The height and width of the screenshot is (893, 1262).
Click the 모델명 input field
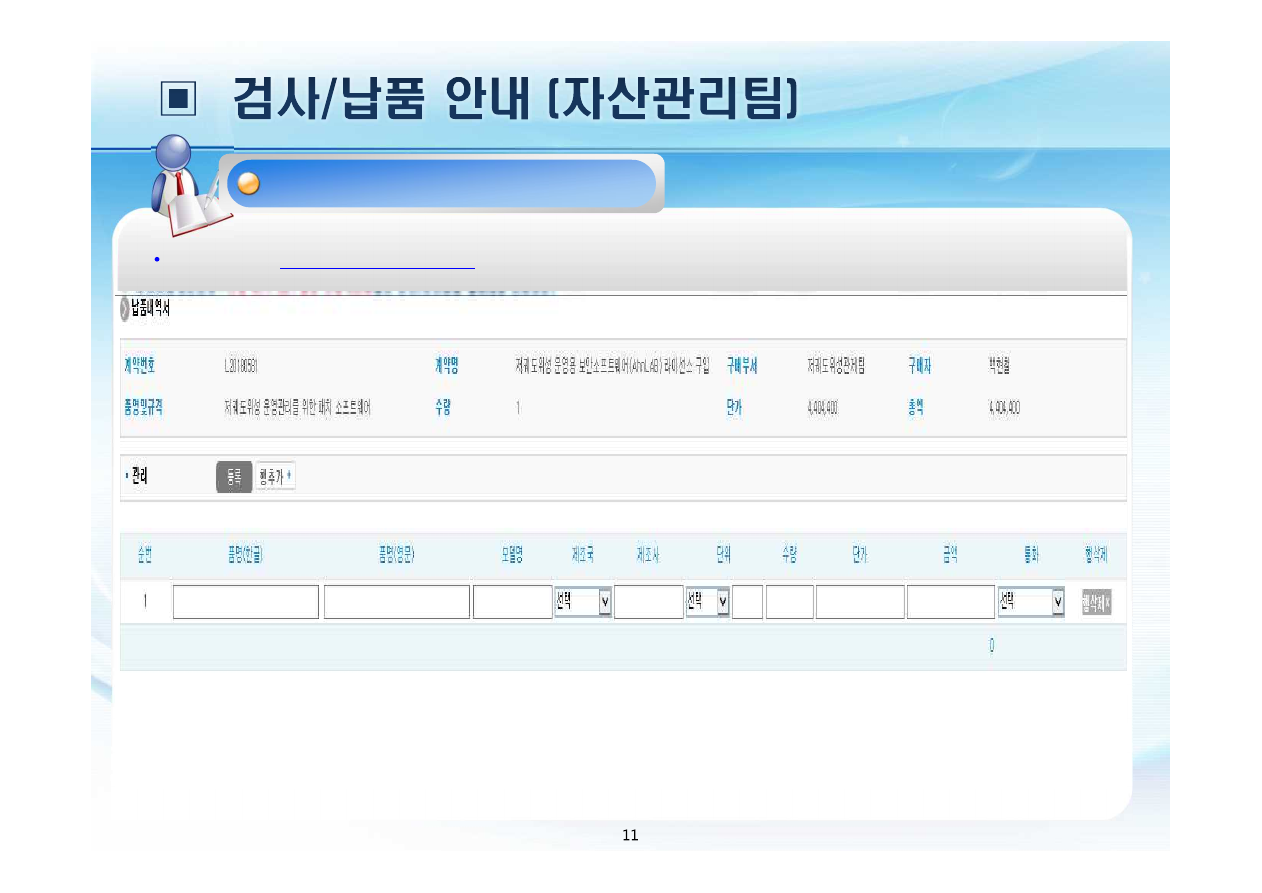tap(513, 601)
